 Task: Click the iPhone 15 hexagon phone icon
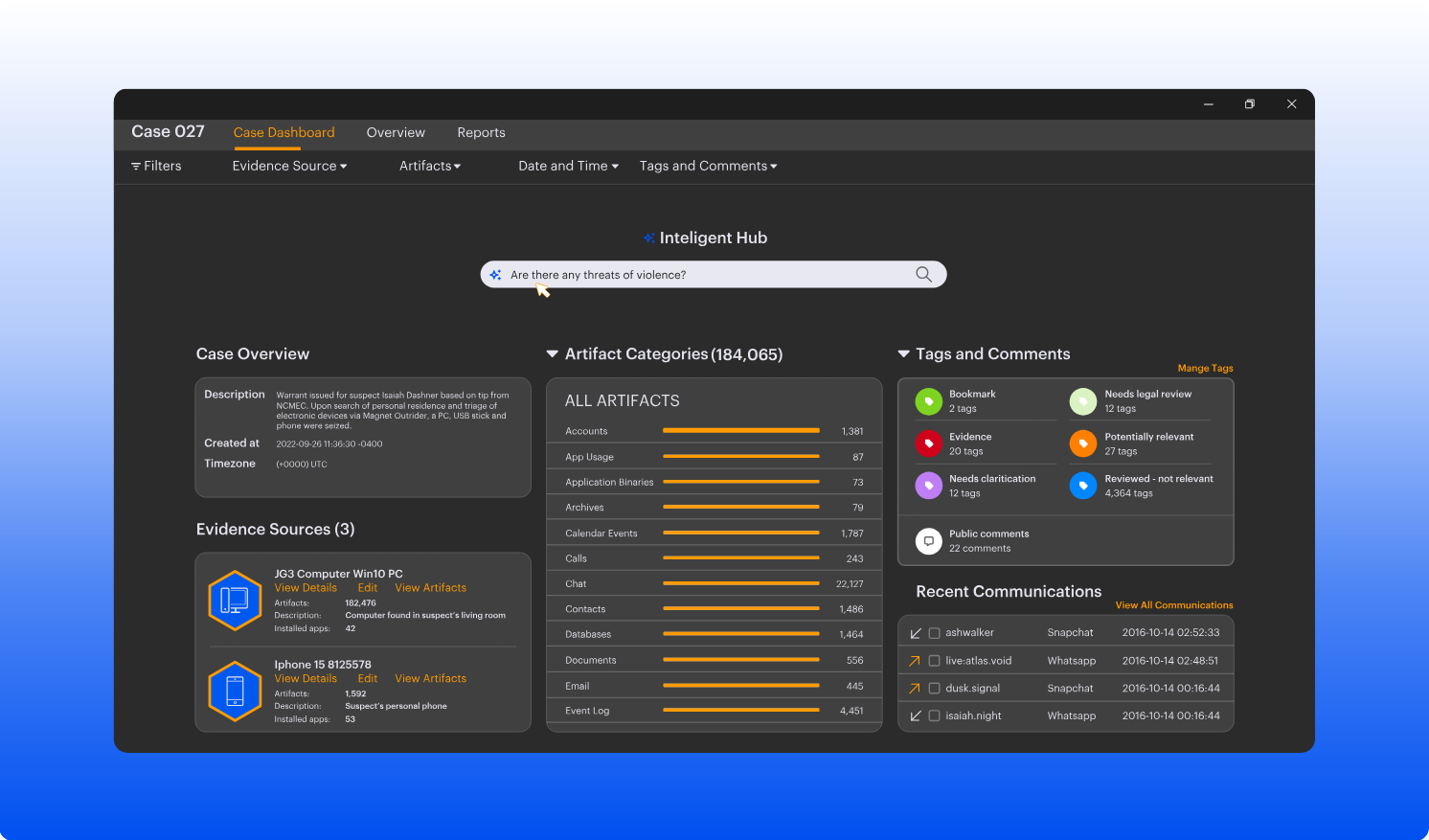point(235,691)
